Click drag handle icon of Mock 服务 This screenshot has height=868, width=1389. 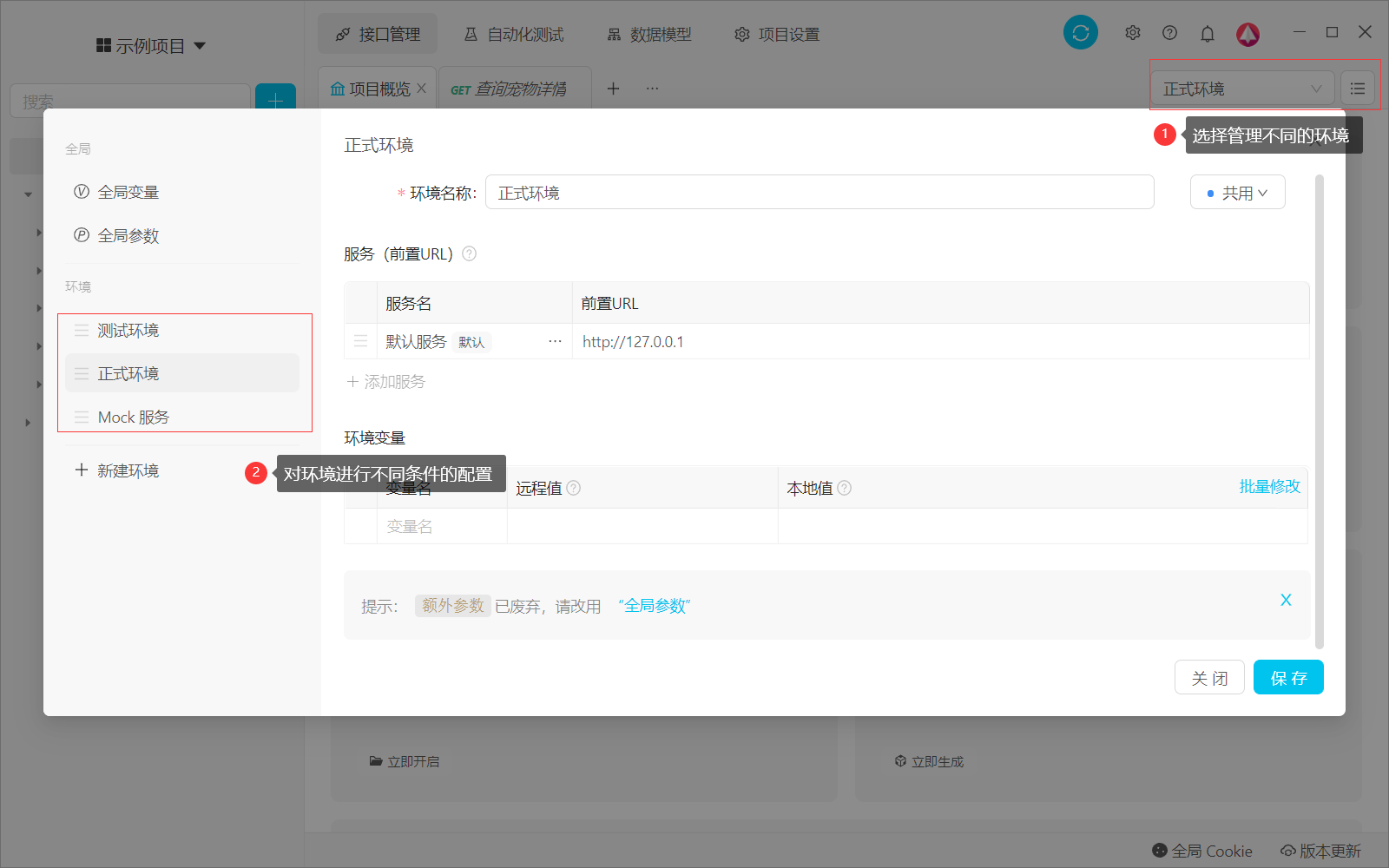tap(82, 418)
